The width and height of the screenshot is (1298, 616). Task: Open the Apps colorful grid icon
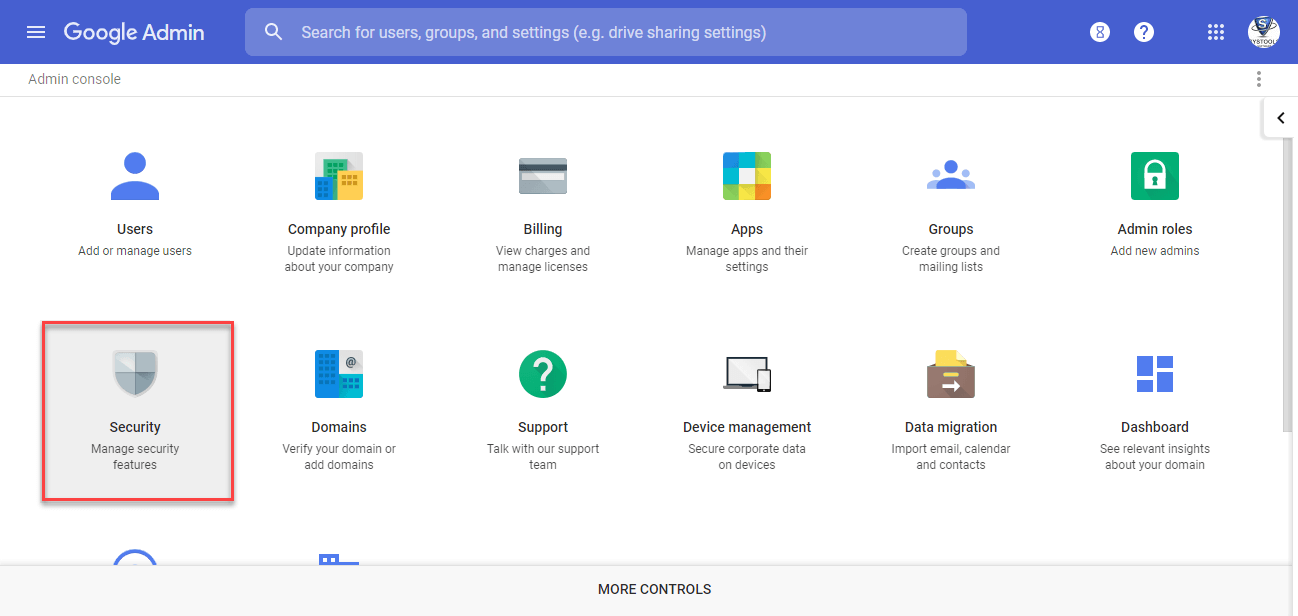click(747, 176)
